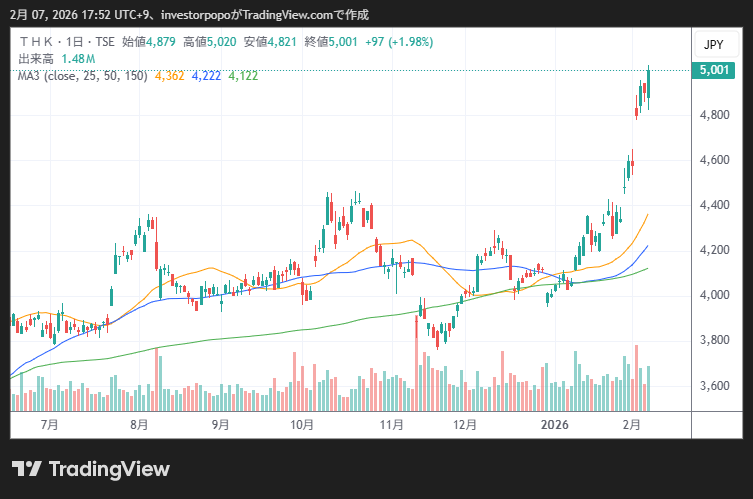Viewport: 753px width, 499px height.
Task: Click the TradingView wordmark text
Action: click(x=109, y=469)
